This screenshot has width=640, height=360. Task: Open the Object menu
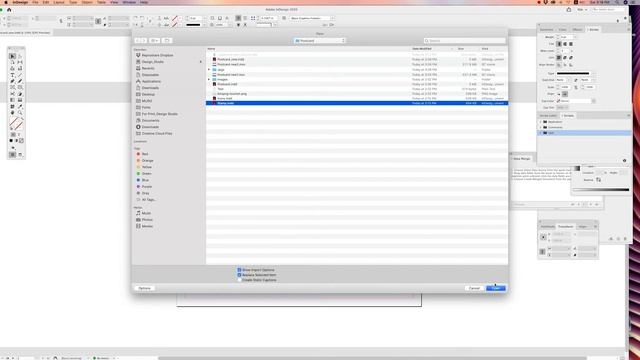87,2
